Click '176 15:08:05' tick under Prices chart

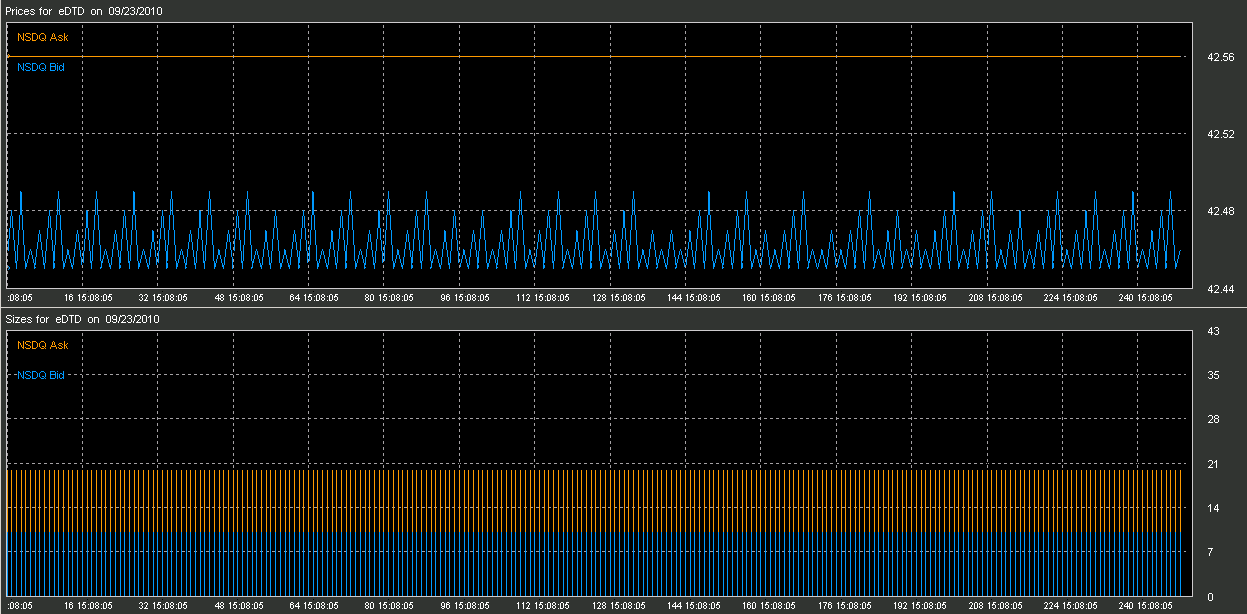pos(844,298)
